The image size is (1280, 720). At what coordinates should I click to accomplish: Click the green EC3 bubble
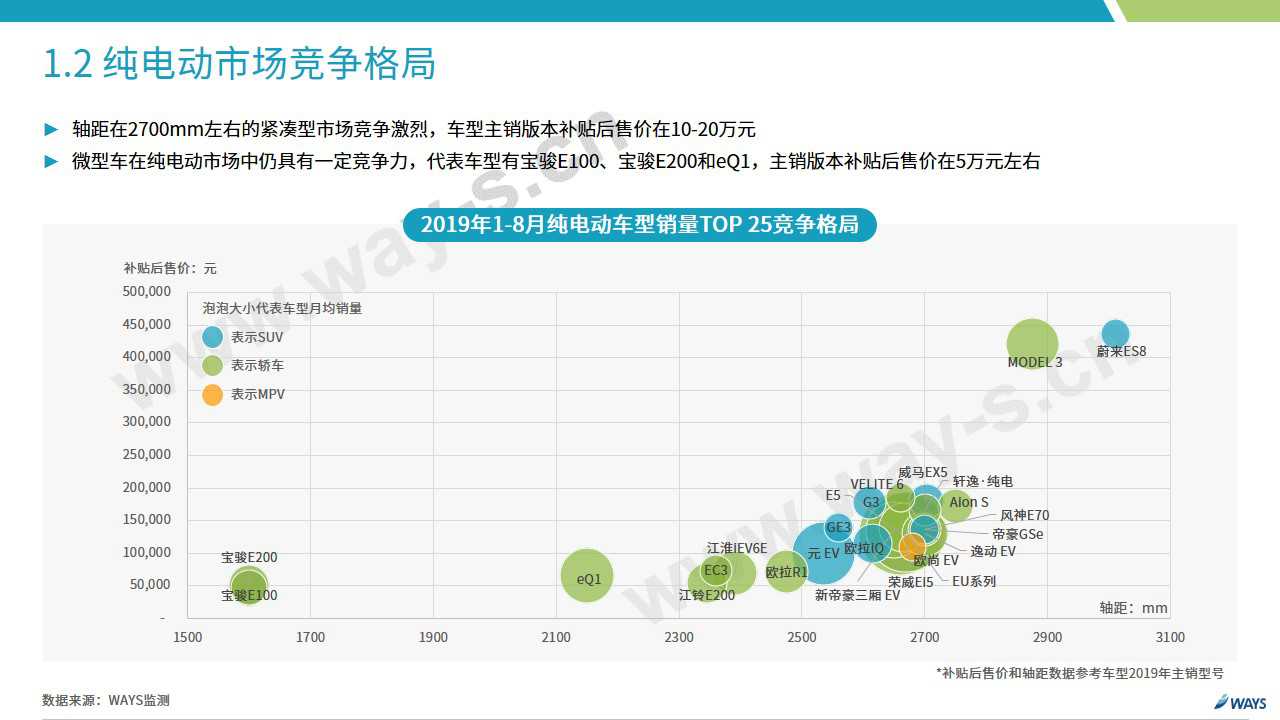tap(716, 571)
